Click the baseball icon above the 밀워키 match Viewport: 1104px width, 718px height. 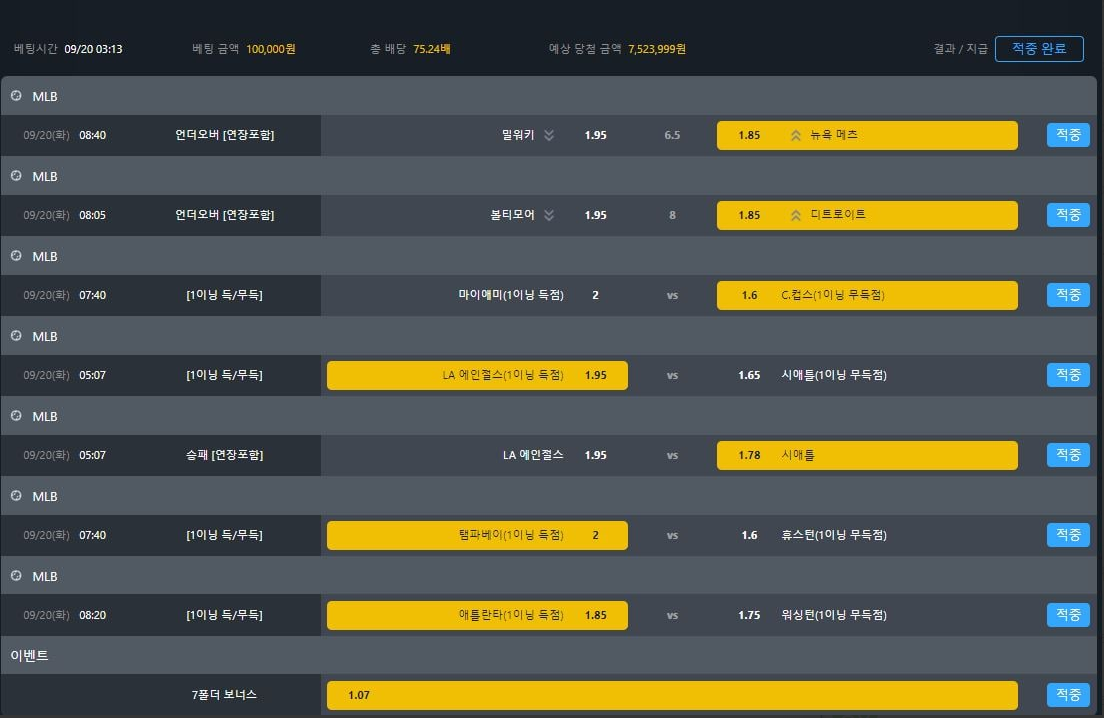[16, 96]
